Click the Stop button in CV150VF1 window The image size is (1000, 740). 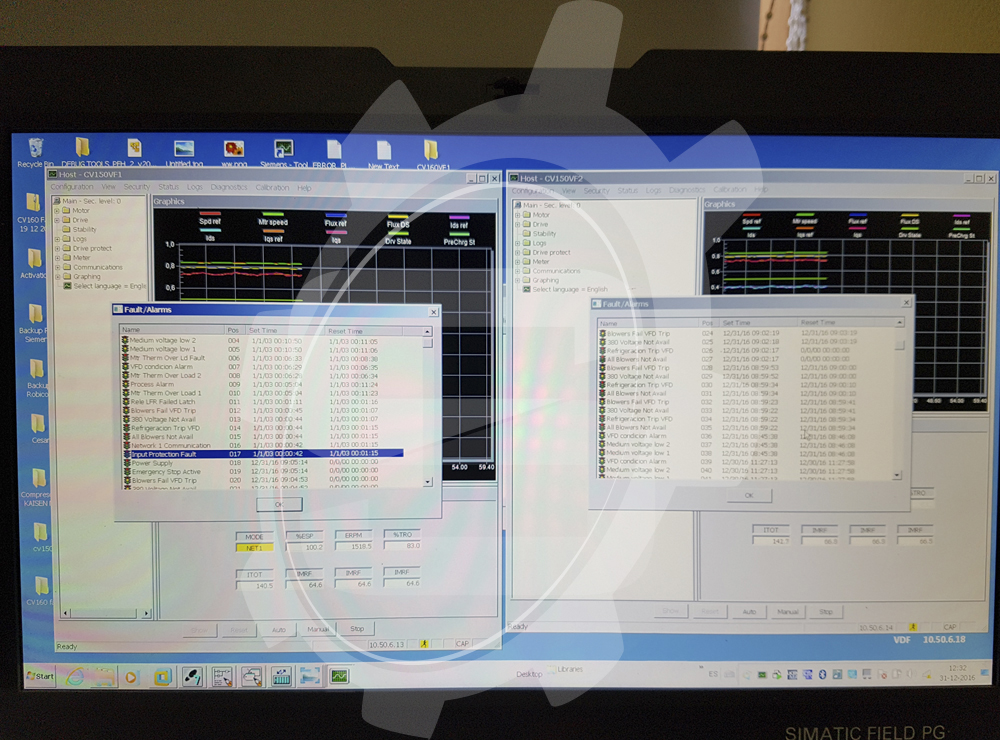pyautogui.click(x=356, y=629)
